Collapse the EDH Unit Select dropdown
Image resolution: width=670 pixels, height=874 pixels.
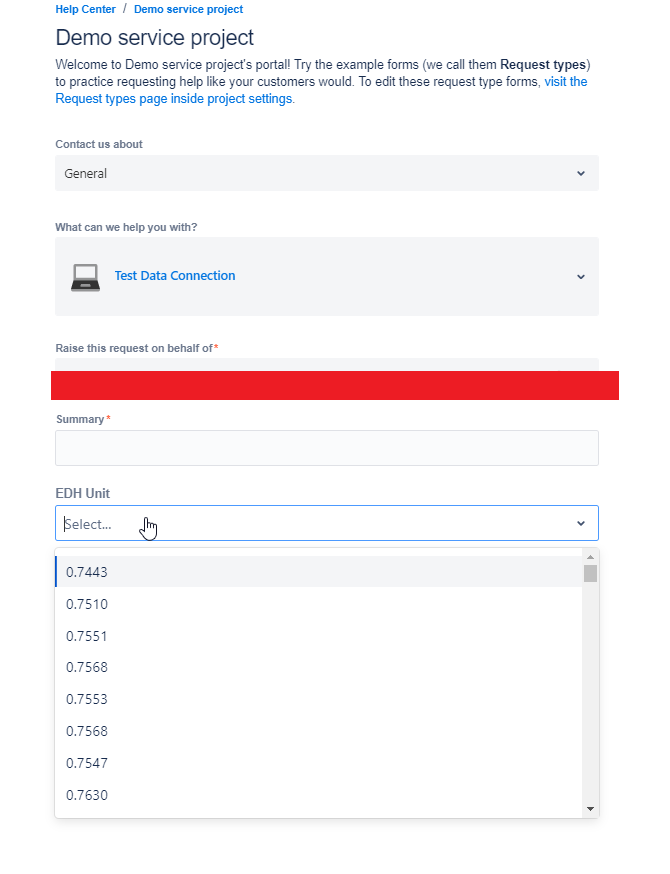[x=581, y=523]
